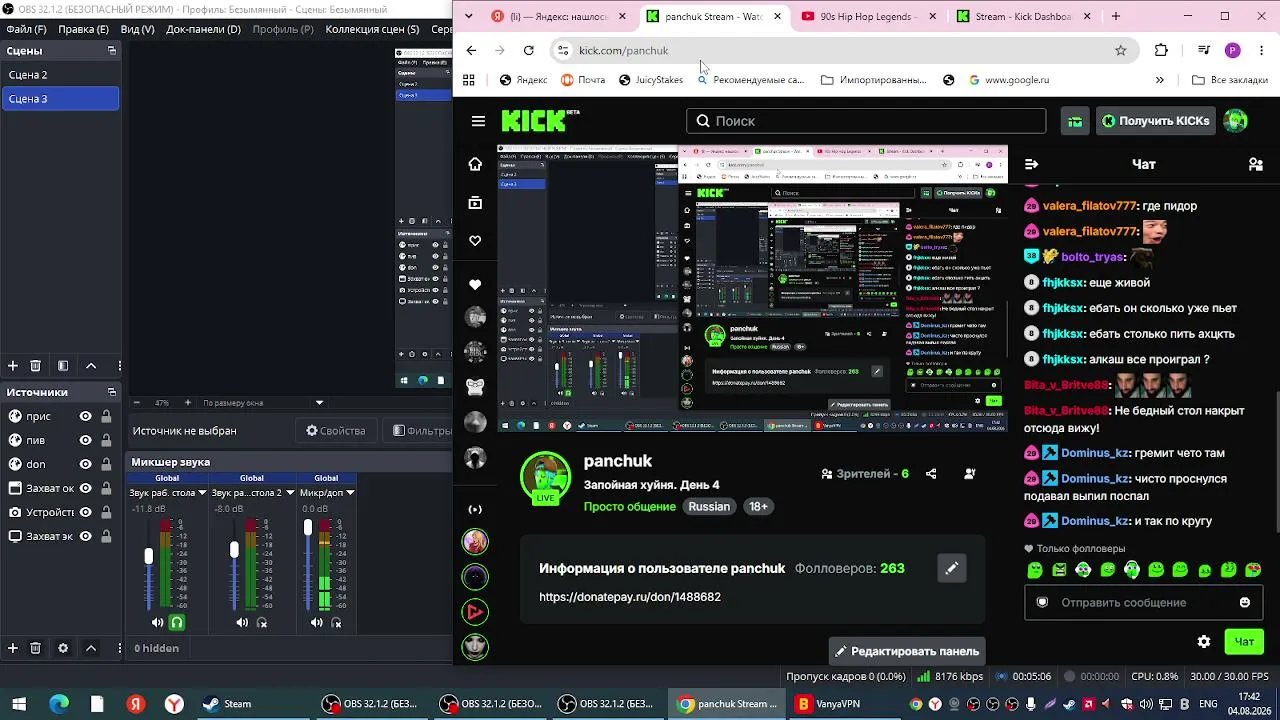The image size is (1280, 720).
Task: Edit the panchuk info panel pencil icon
Action: [952, 568]
